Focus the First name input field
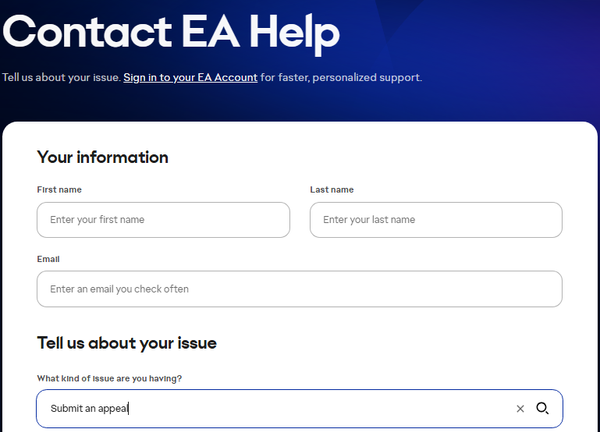This screenshot has width=600, height=432. coord(163,220)
